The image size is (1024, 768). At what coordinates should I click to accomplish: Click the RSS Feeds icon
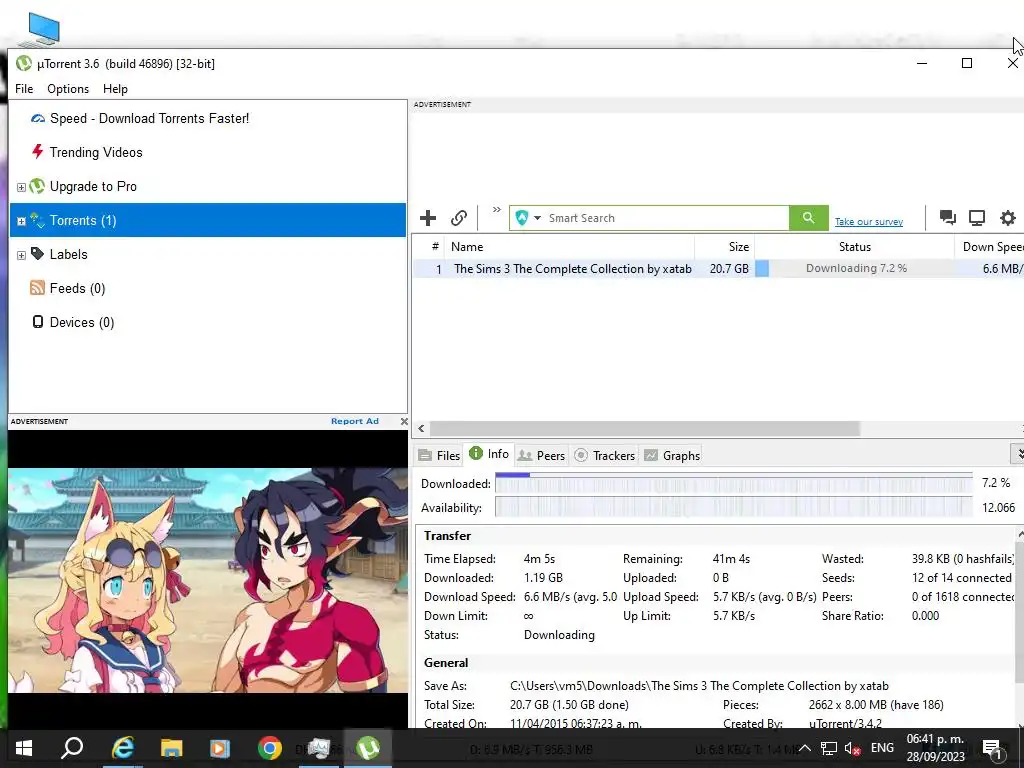37,287
